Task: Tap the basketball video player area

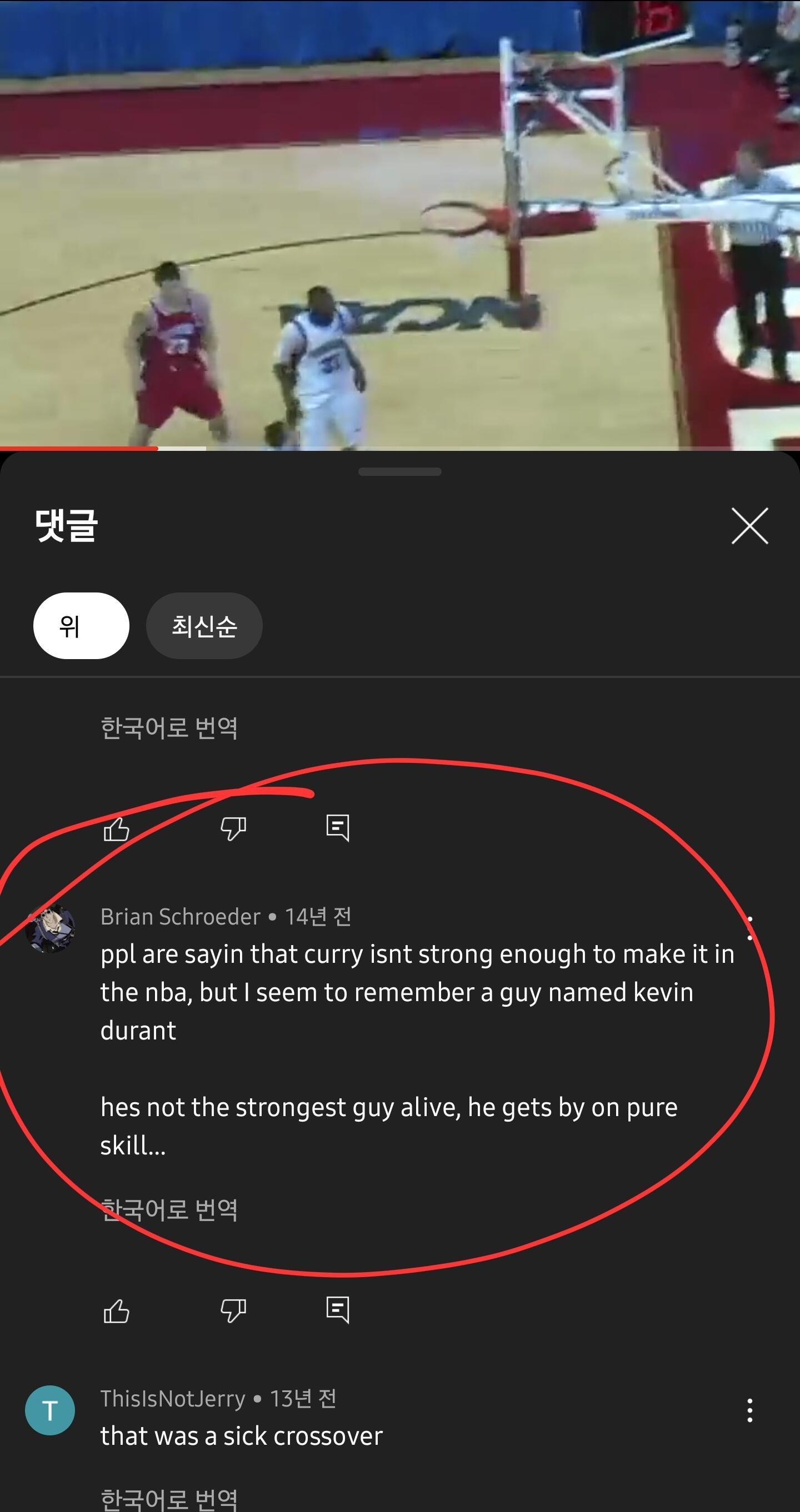Action: [x=400, y=223]
